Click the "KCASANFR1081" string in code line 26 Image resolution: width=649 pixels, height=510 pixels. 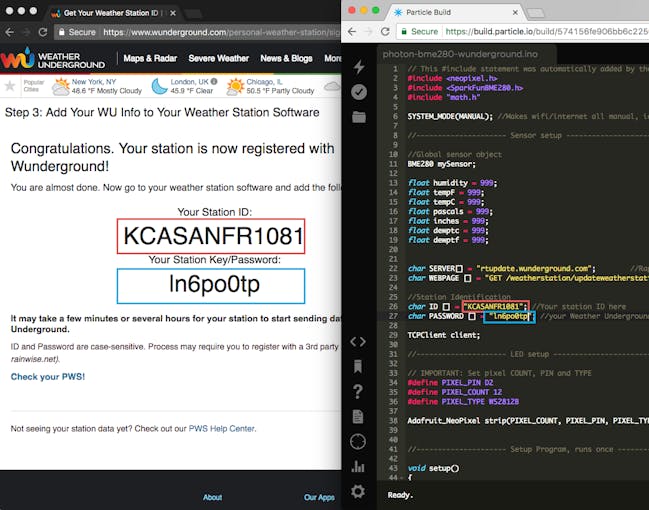click(493, 306)
